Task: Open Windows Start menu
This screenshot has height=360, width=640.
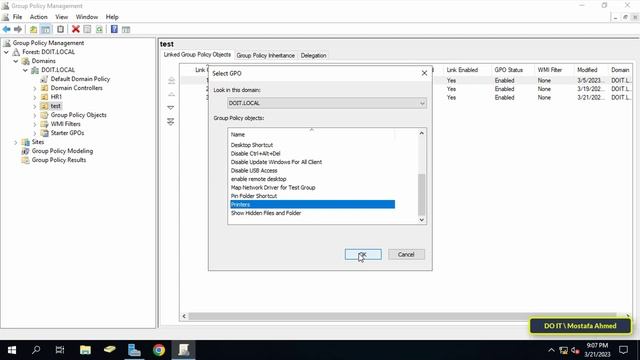Action: pos(12,350)
